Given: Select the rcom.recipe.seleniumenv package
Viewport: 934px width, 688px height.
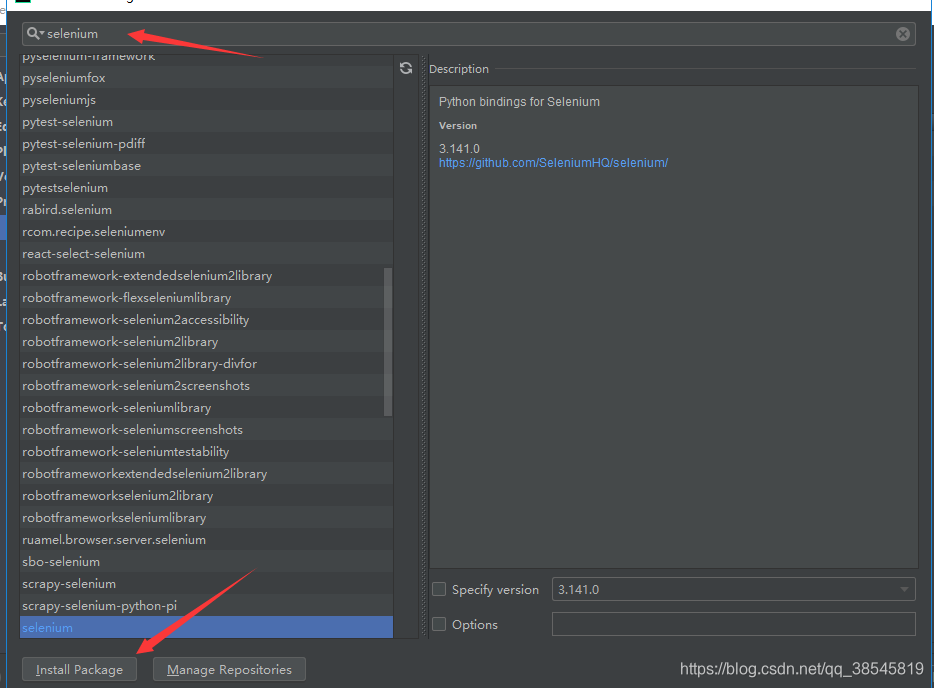Looking at the screenshot, I should coord(206,232).
